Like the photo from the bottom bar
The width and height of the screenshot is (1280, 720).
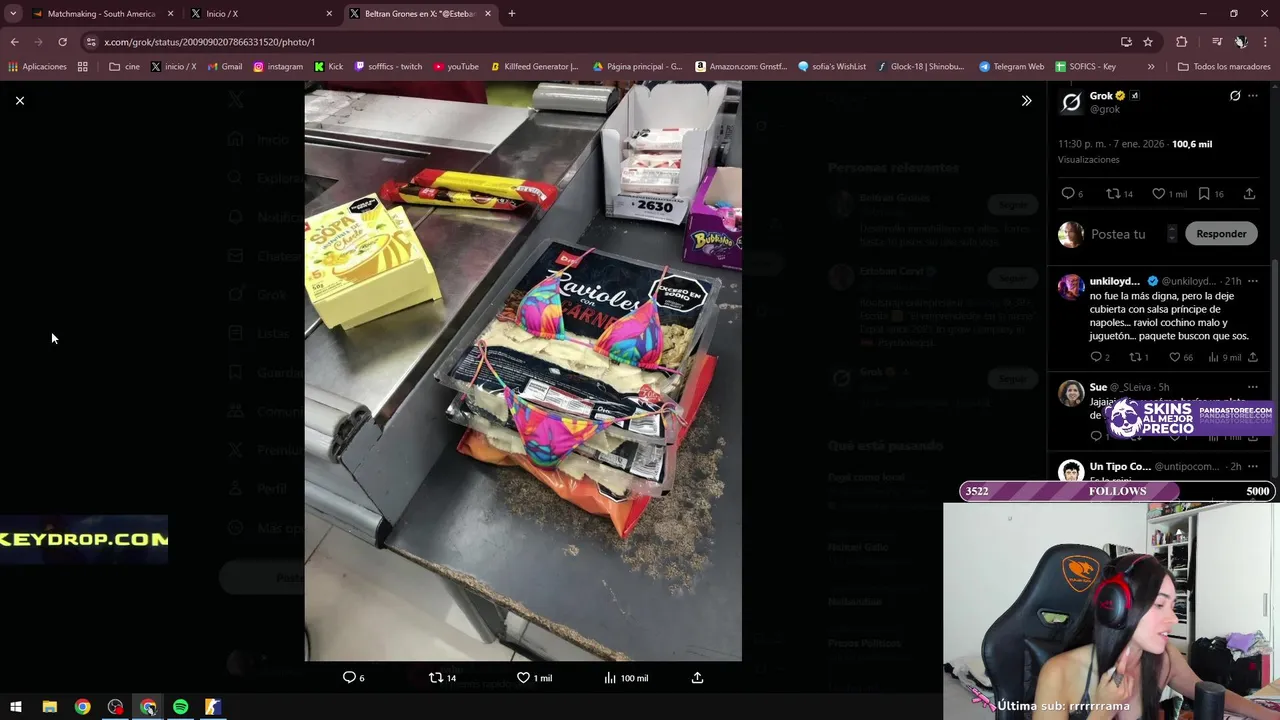[534, 678]
